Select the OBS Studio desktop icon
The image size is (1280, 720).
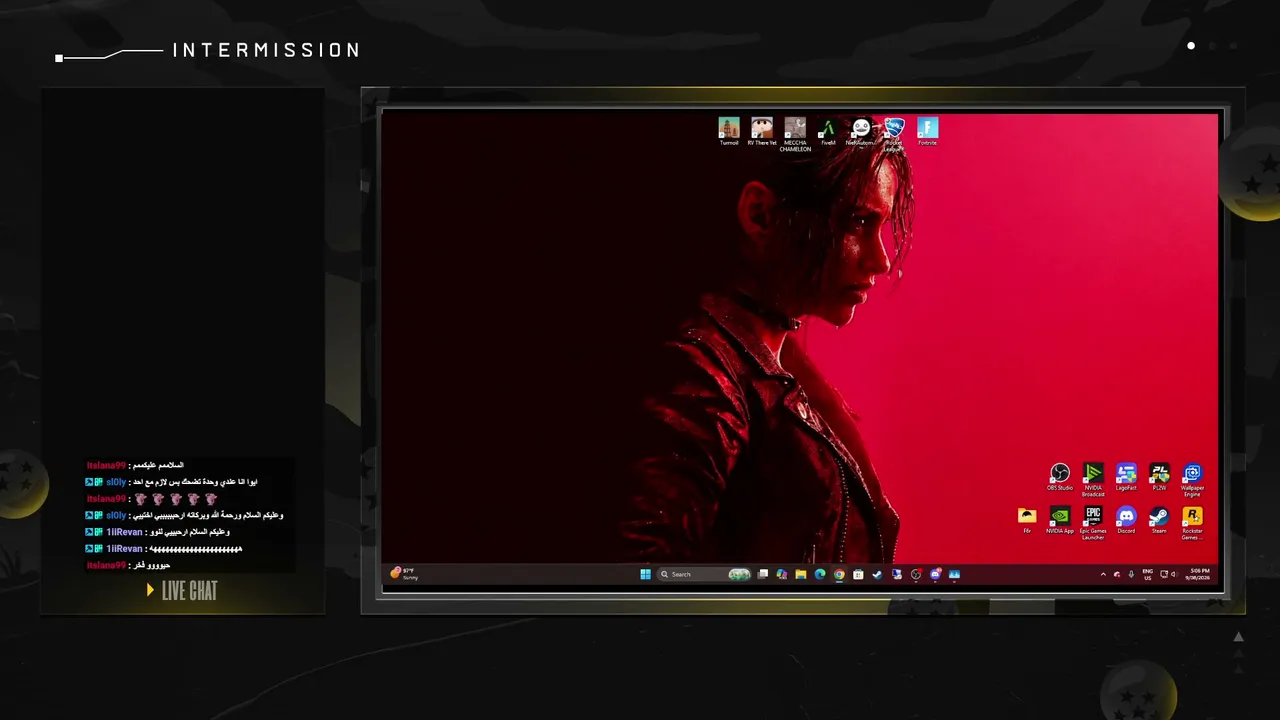click(x=1060, y=477)
